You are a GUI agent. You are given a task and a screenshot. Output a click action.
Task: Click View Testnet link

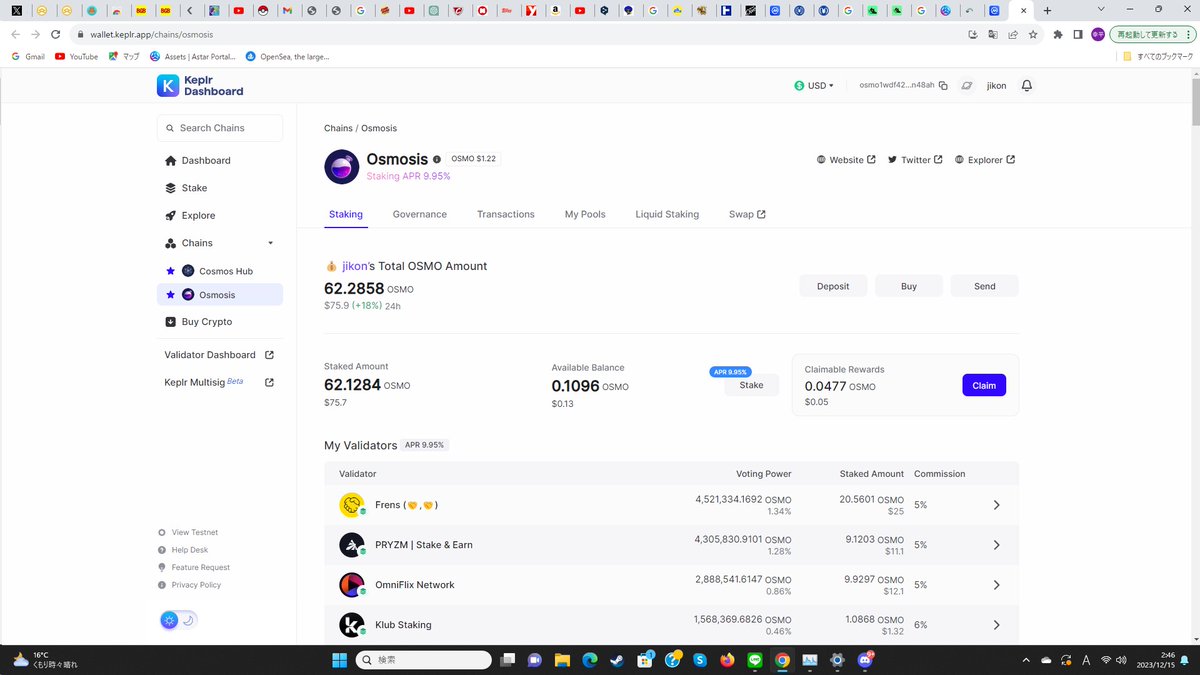(188, 532)
